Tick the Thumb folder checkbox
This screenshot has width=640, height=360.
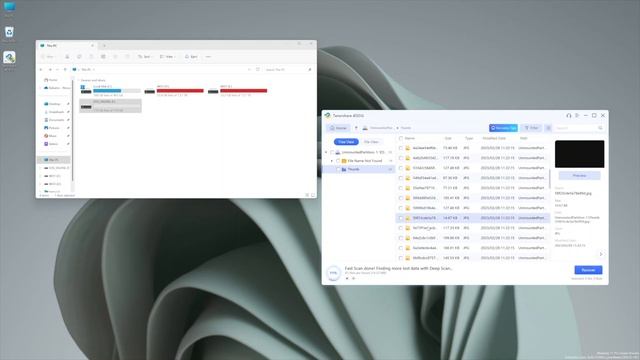pos(338,169)
